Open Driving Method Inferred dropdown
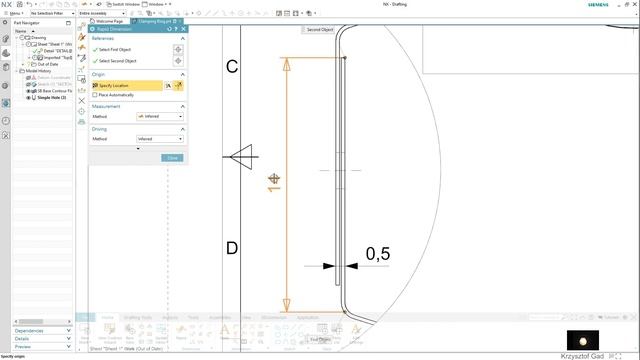640x360 pixels. [160, 139]
